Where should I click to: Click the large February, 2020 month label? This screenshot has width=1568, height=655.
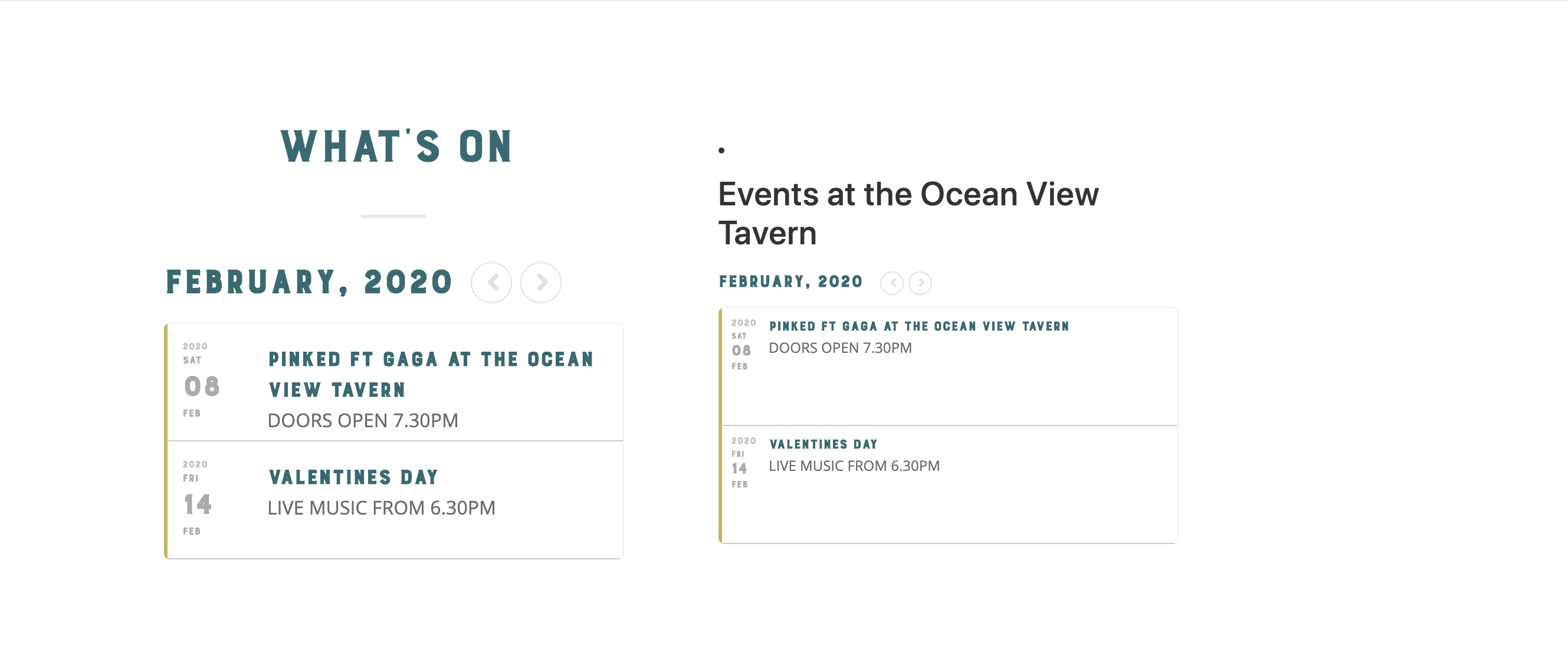coord(309,283)
